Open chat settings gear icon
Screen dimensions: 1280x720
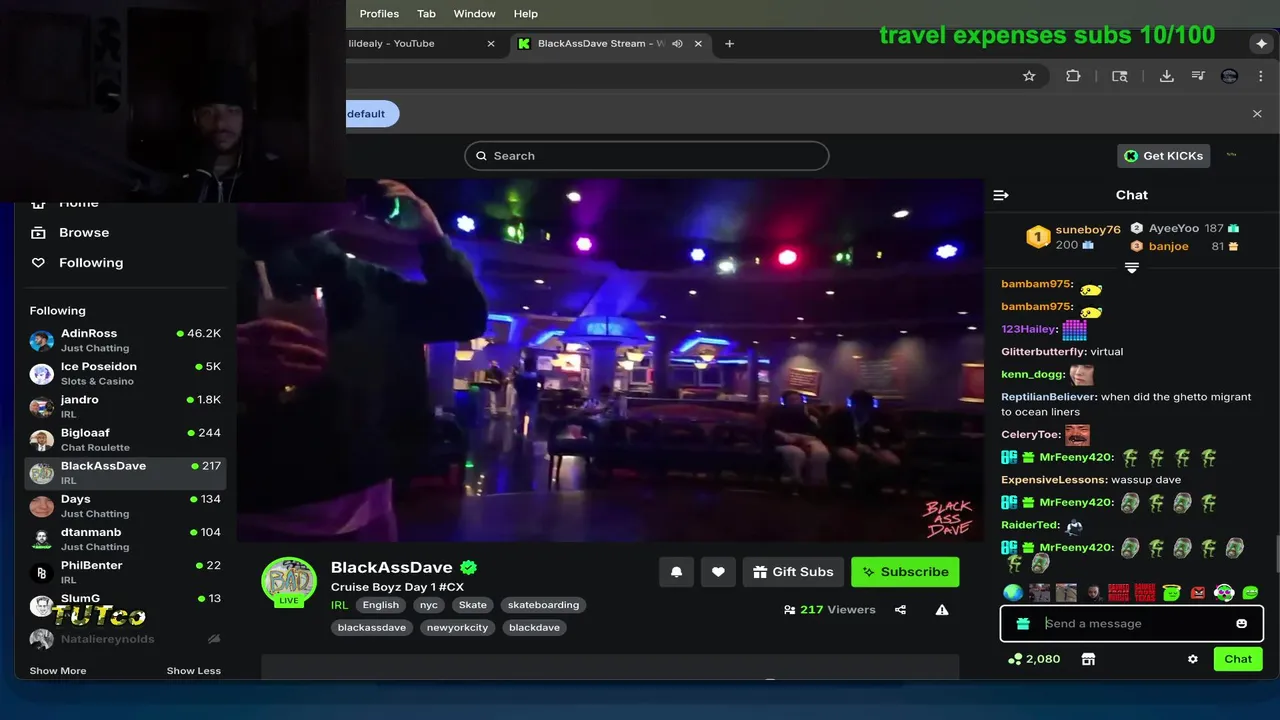pyautogui.click(x=1192, y=659)
